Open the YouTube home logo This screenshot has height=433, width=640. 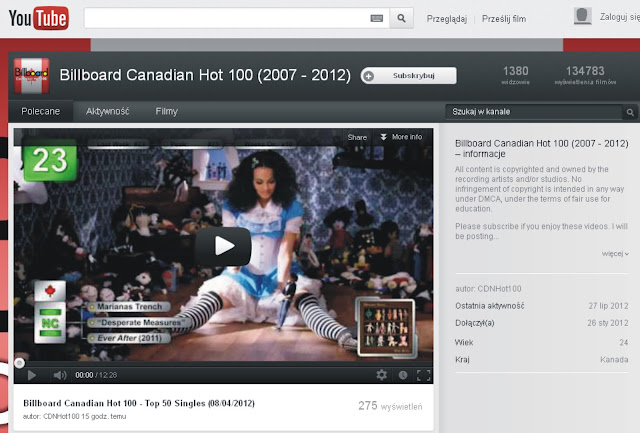(39, 18)
